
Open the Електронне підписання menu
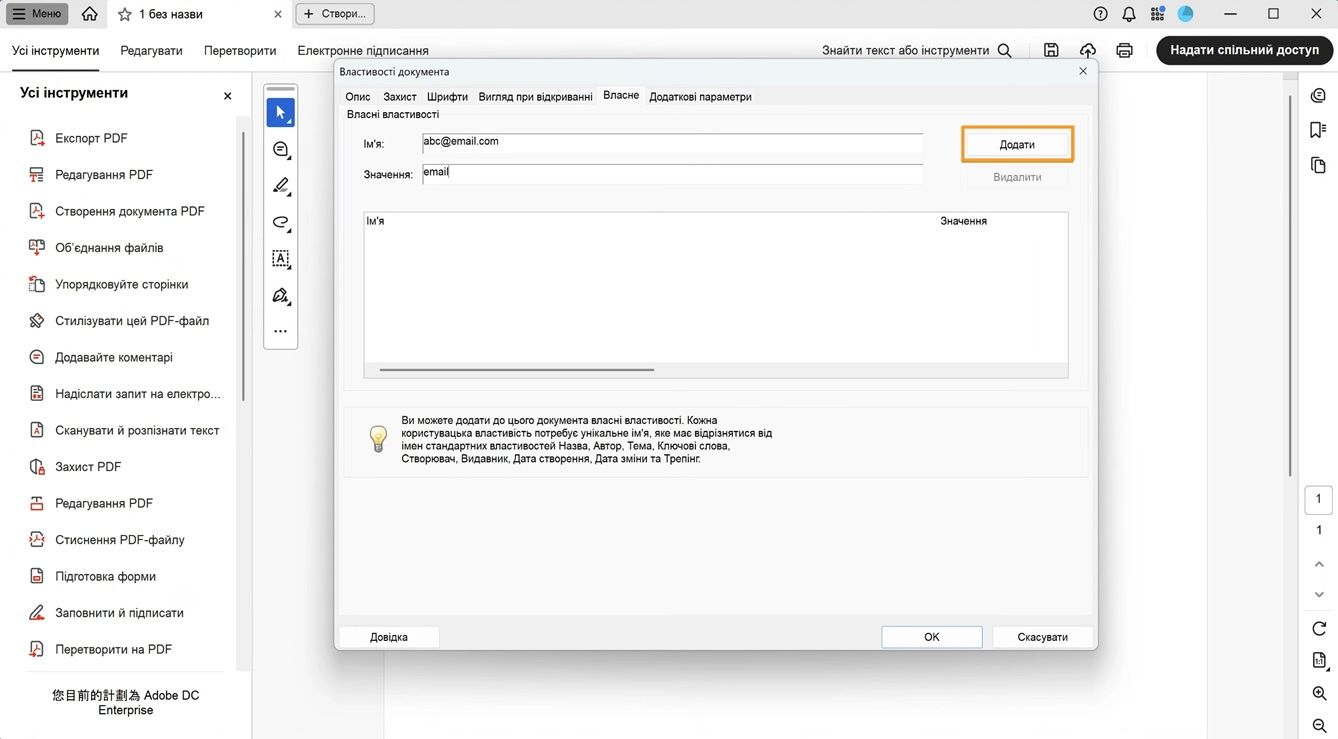(363, 50)
